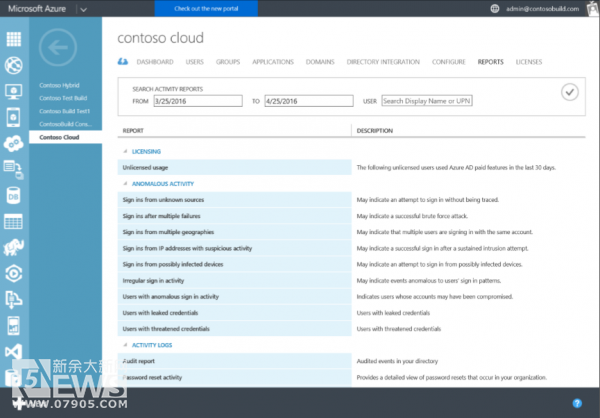Select Contoso Cloud directory

click(65, 137)
